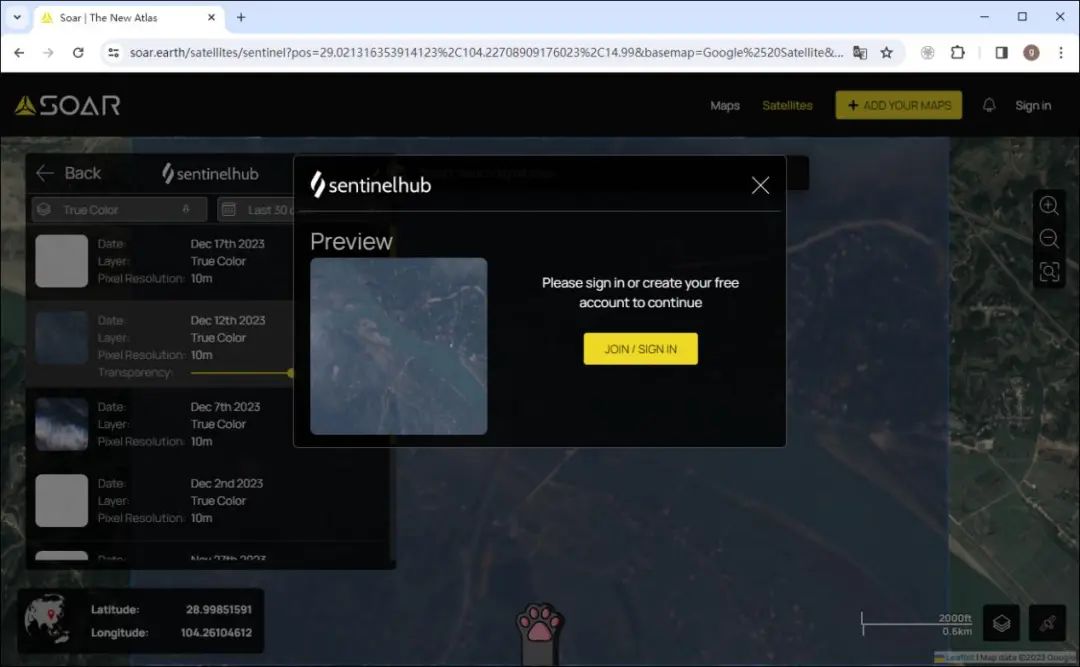Click ADD YOUR MAPS button
The image size is (1080, 667).
[x=899, y=105]
